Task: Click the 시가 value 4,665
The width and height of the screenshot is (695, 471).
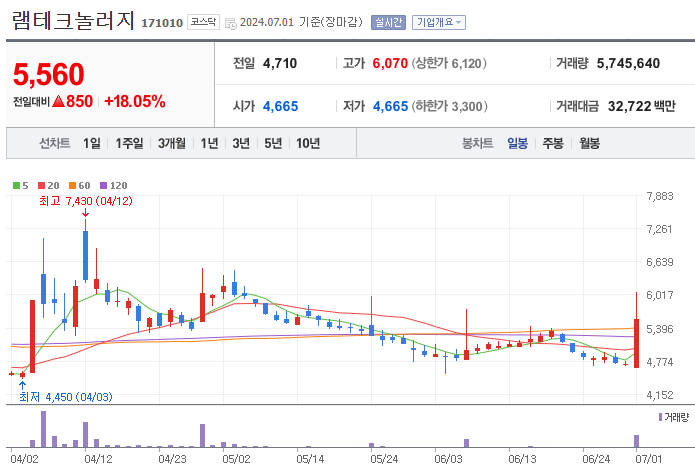Action: (x=281, y=106)
